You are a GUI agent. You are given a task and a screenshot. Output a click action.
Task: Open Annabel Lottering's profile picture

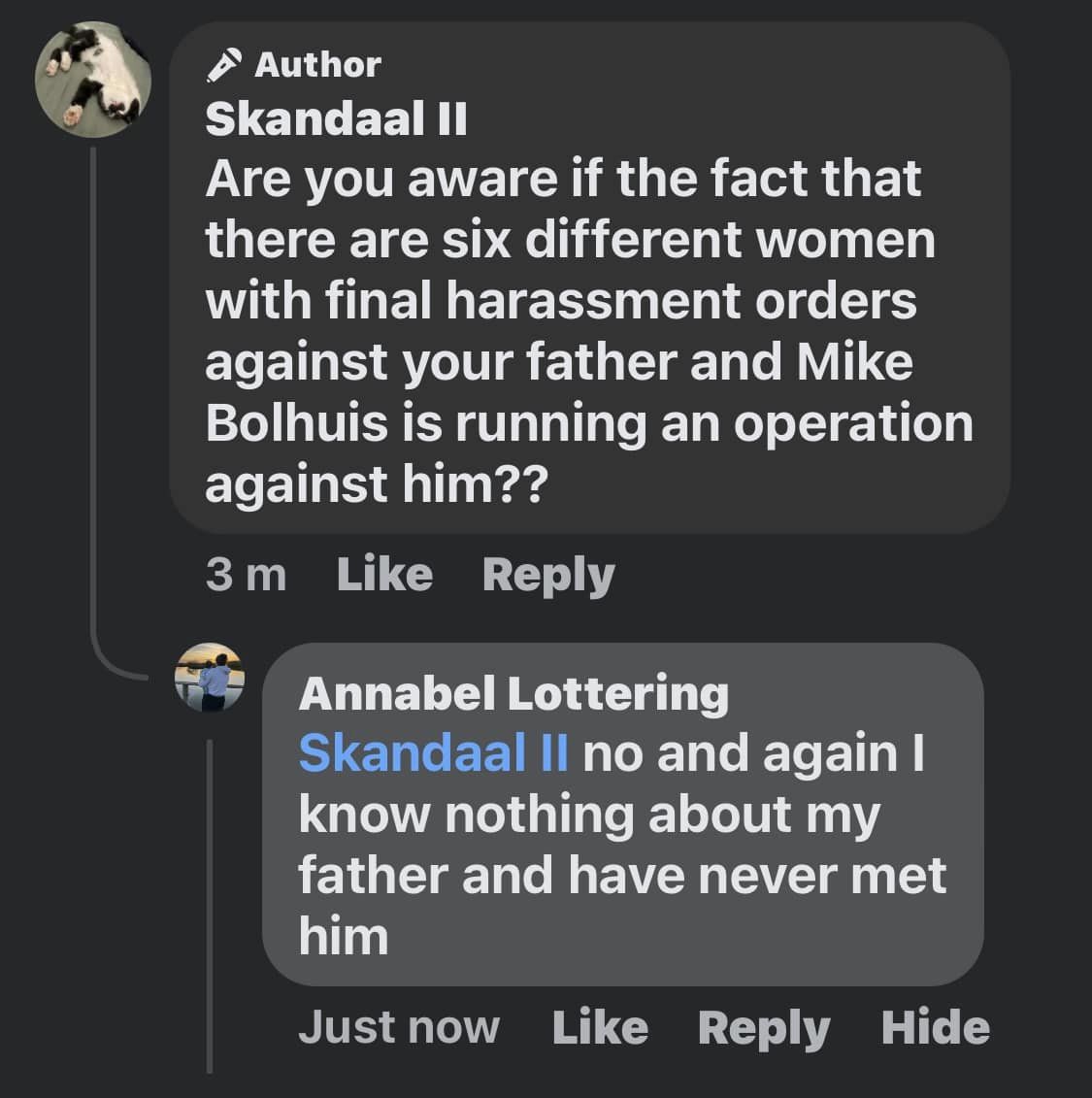[210, 677]
